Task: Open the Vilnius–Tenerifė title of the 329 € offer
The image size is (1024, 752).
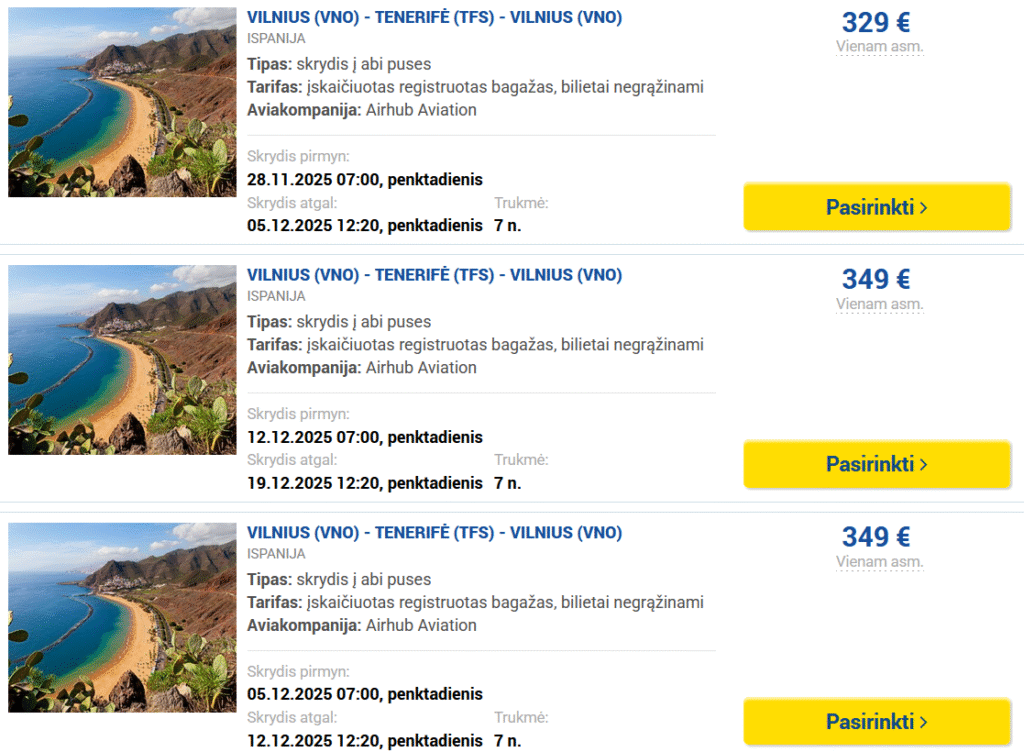Action: 434,18
